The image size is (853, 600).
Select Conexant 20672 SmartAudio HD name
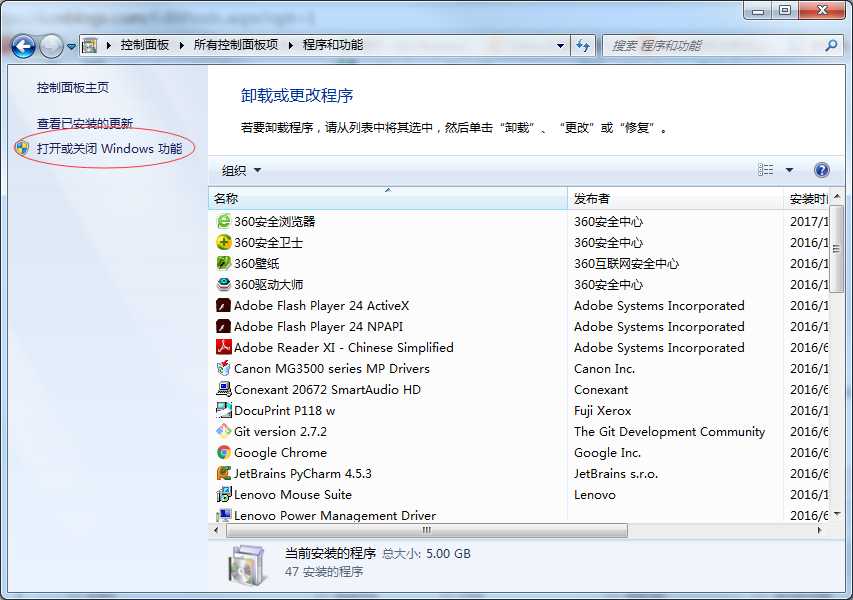[327, 389]
